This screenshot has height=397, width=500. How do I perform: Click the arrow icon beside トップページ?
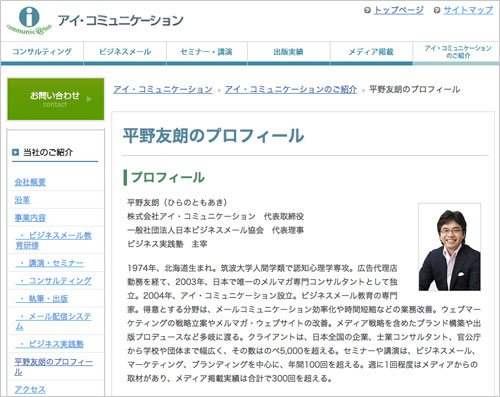pyautogui.click(x=367, y=10)
